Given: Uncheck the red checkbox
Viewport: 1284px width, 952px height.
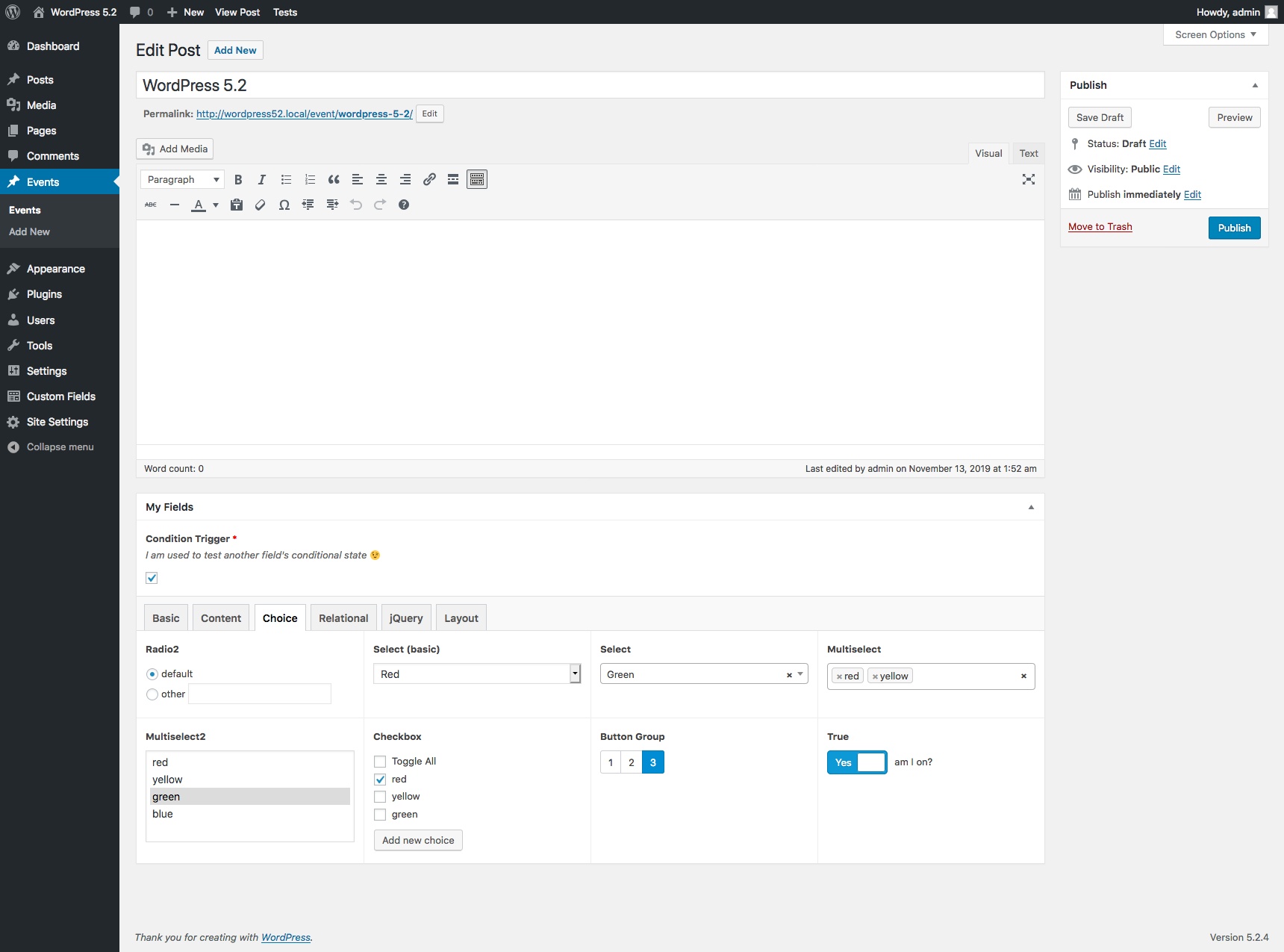Looking at the screenshot, I should click(380, 780).
